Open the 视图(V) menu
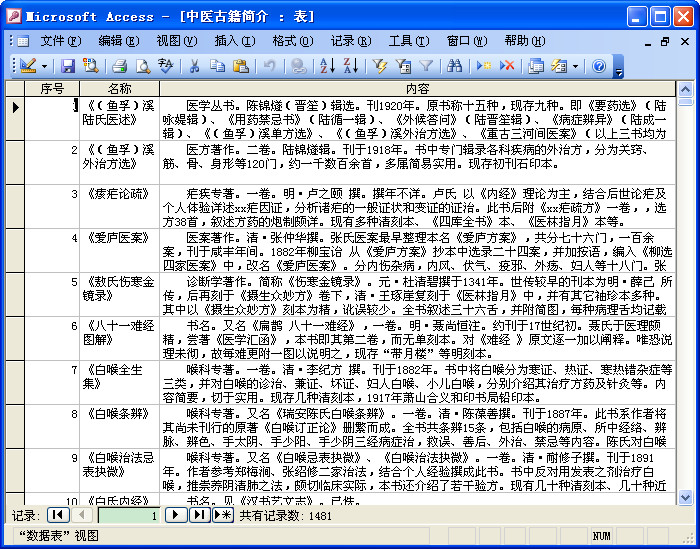Viewport: 700px width, 549px height. (x=177, y=41)
